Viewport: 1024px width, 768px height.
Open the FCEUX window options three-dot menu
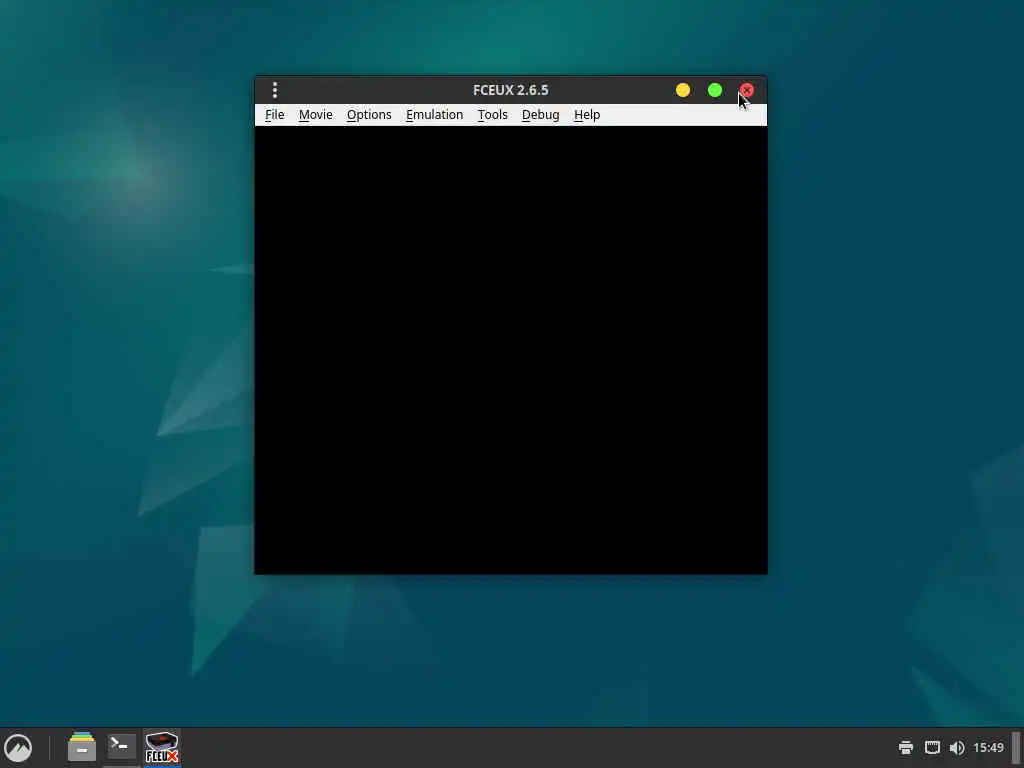pos(275,90)
